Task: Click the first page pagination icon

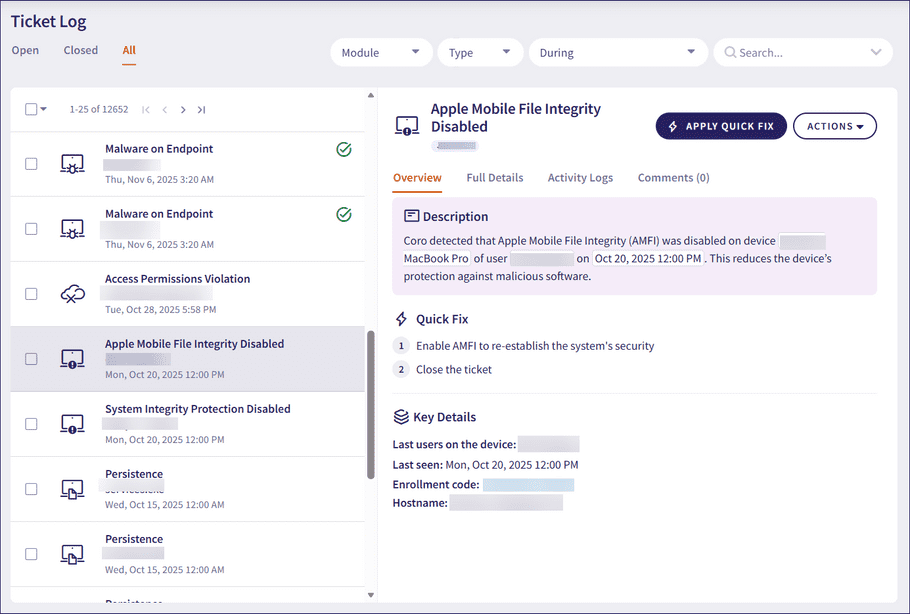Action: (147, 110)
